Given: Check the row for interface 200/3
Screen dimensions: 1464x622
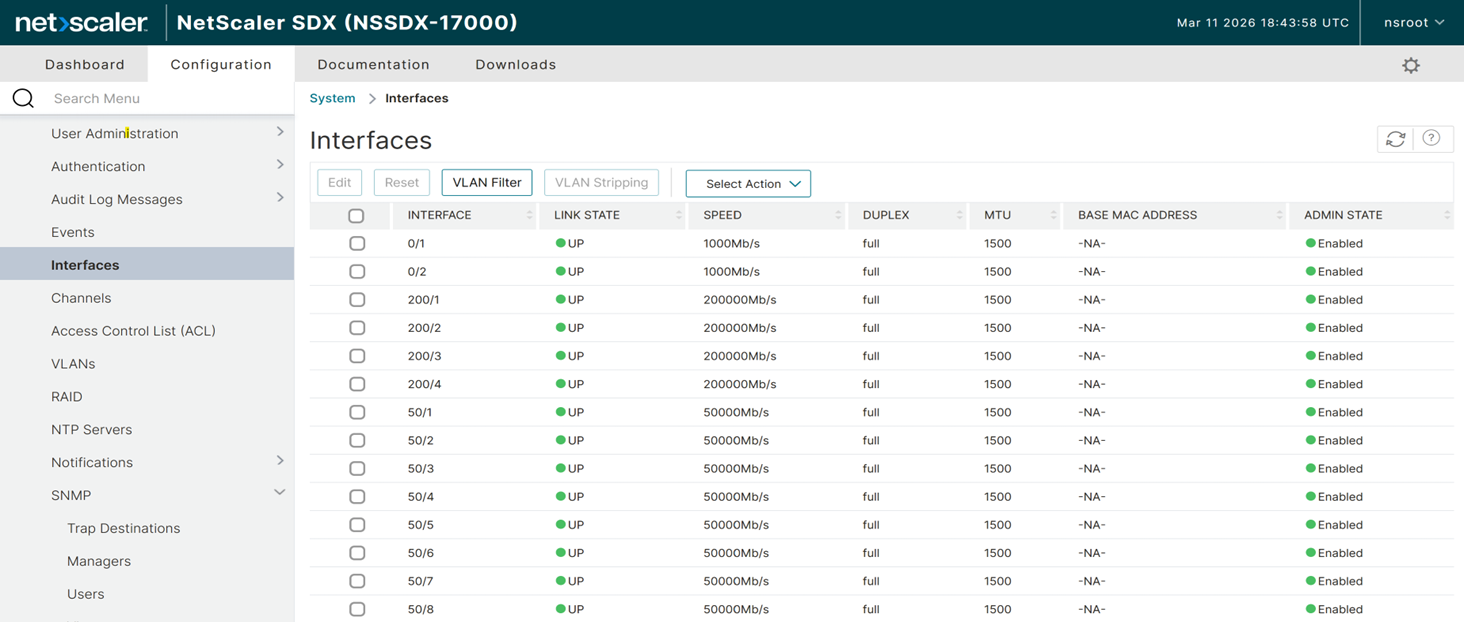Looking at the screenshot, I should coord(357,355).
